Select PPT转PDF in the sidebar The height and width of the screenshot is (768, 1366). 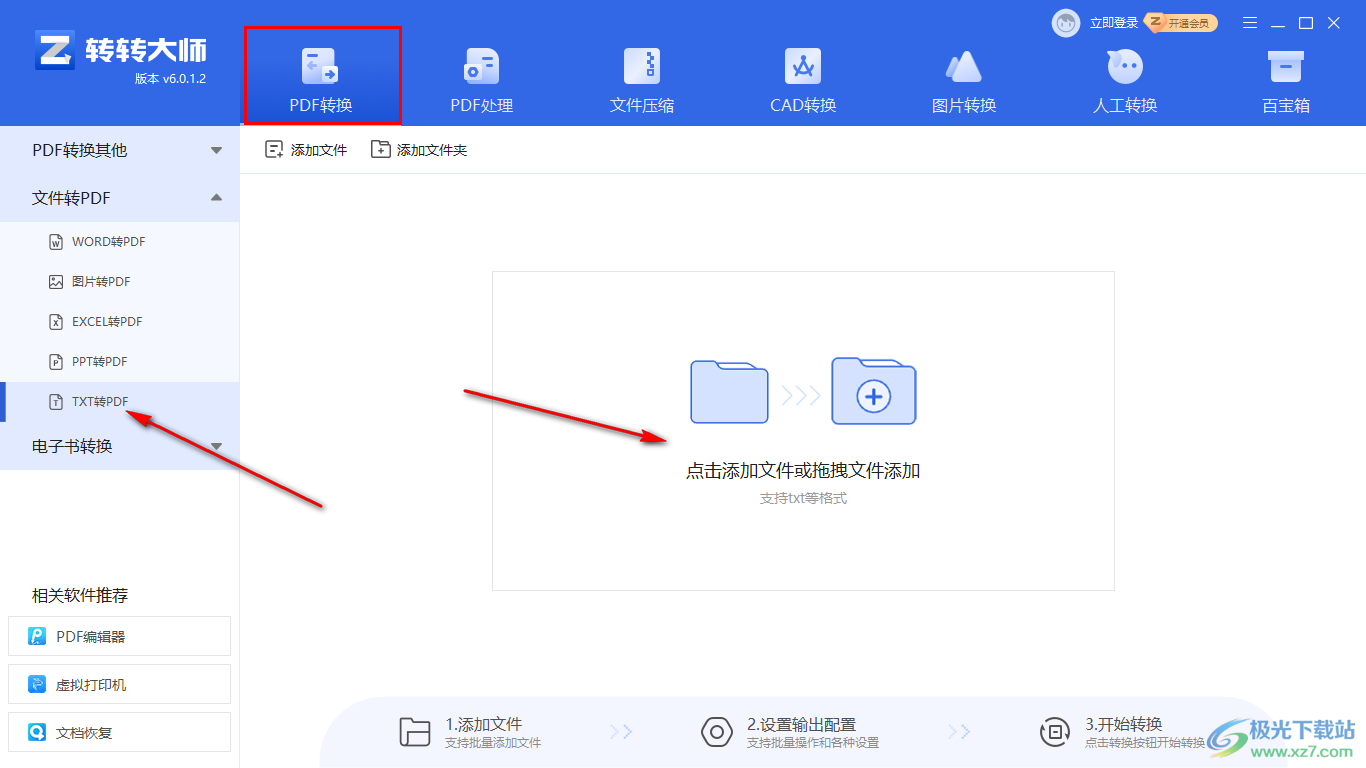coord(120,362)
